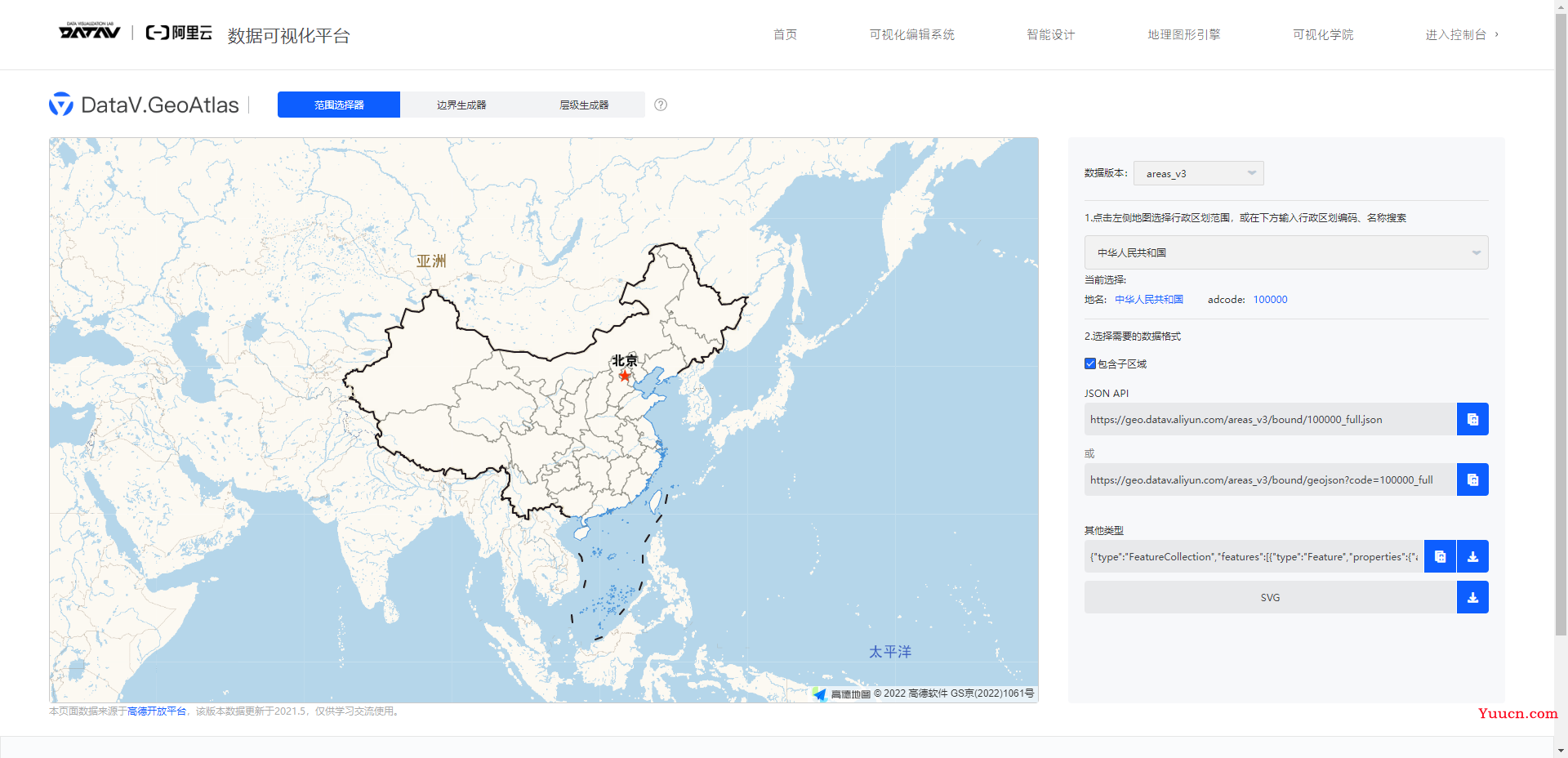Select the 范围选择器 tab
Image resolution: width=1568 pixels, height=758 pixels.
(339, 105)
